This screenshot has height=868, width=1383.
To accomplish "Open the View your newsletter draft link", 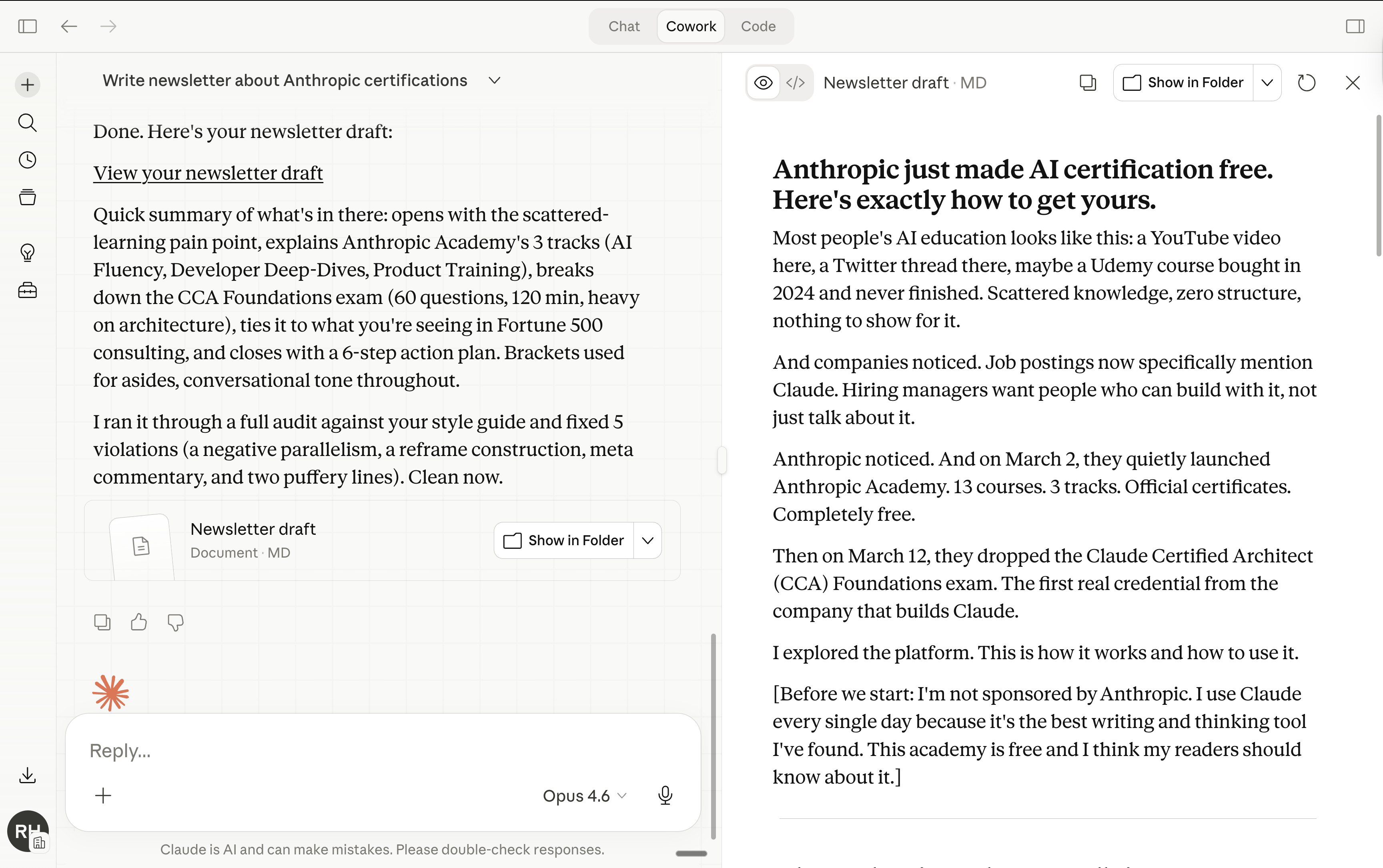I will click(208, 173).
